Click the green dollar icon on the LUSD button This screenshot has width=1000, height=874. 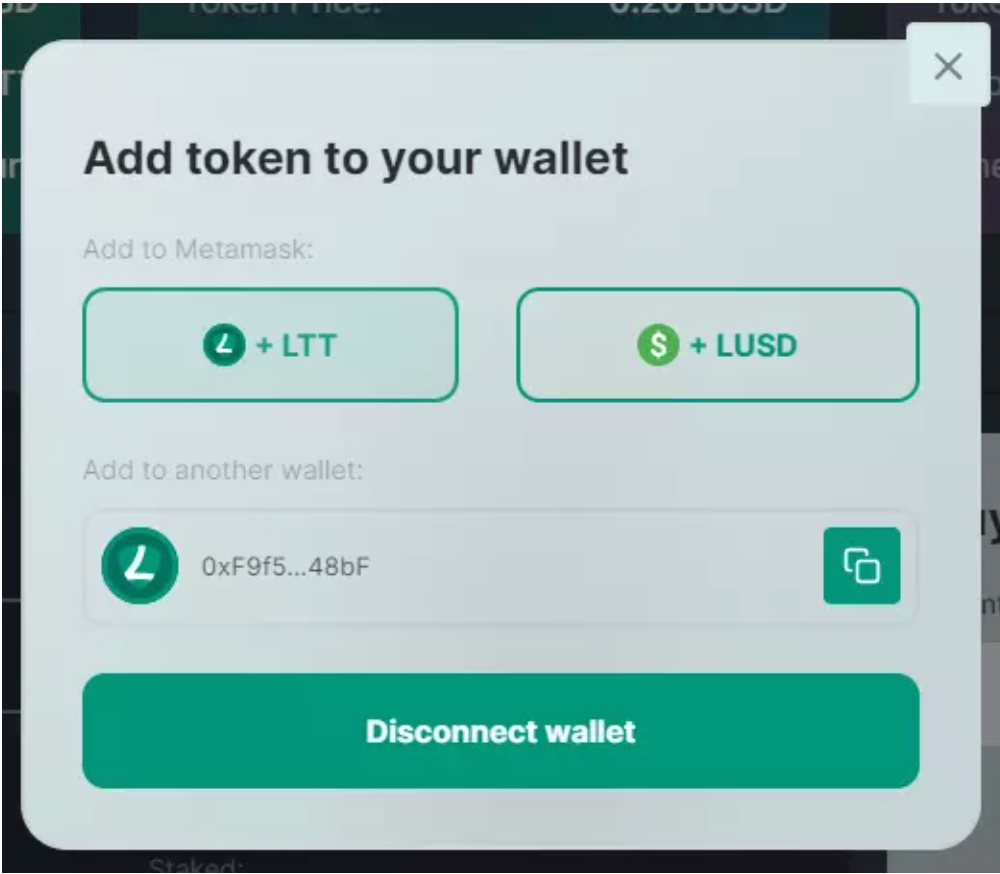pyautogui.click(x=658, y=345)
